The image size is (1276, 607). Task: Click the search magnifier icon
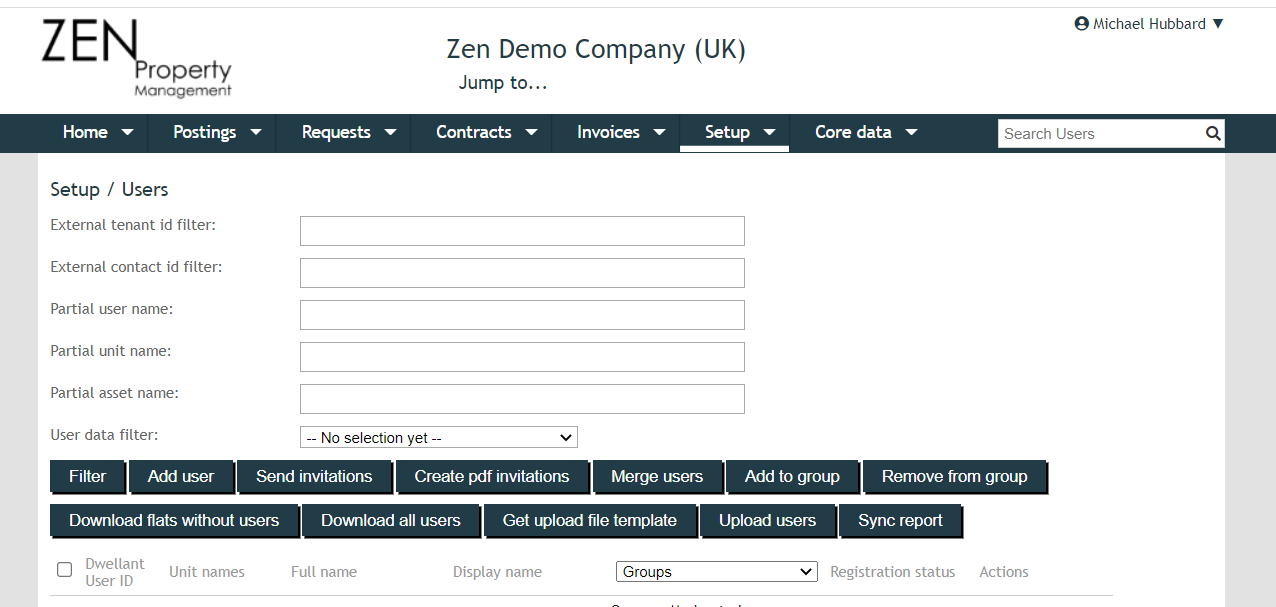pyautogui.click(x=1213, y=133)
